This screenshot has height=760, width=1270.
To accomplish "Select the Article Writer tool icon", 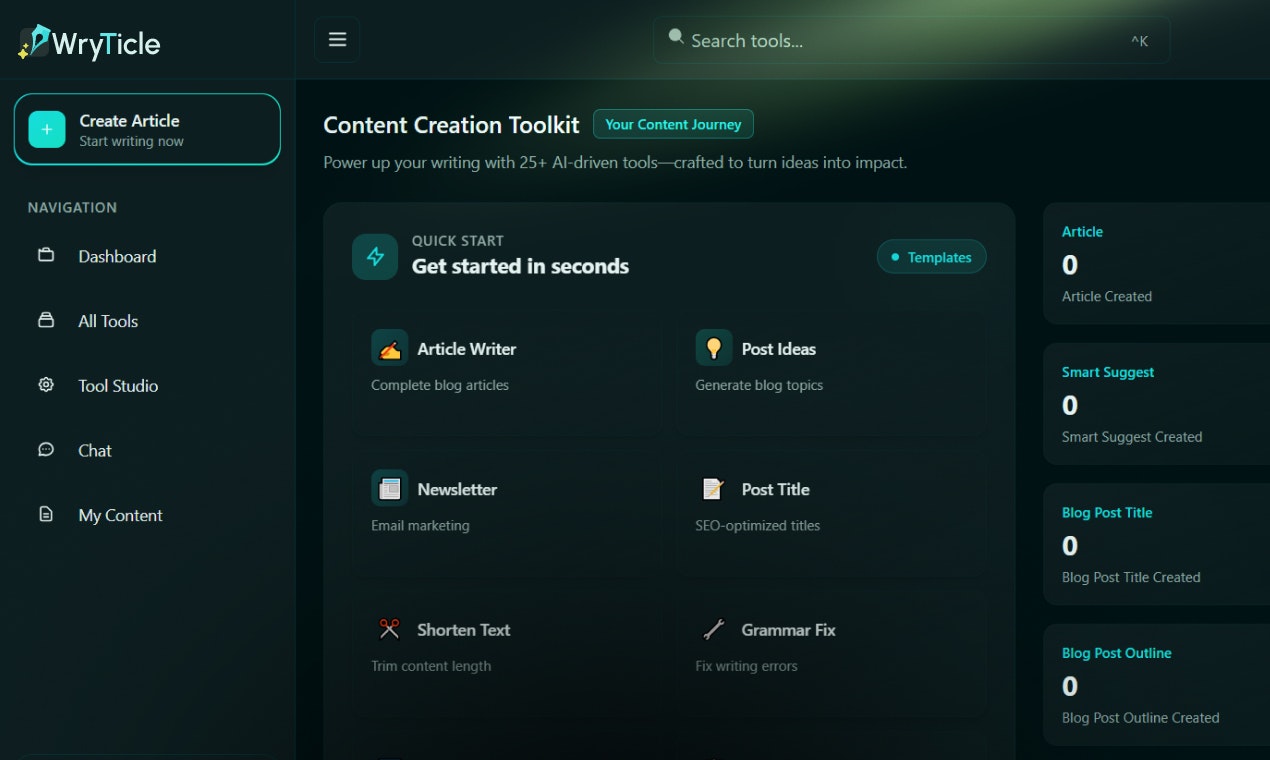I will 389,348.
